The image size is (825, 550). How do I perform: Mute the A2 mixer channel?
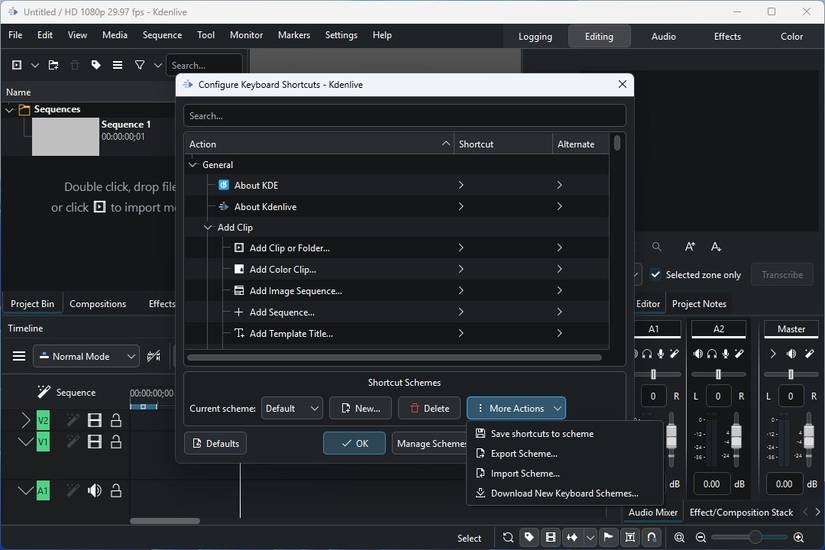pyautogui.click(x=698, y=354)
